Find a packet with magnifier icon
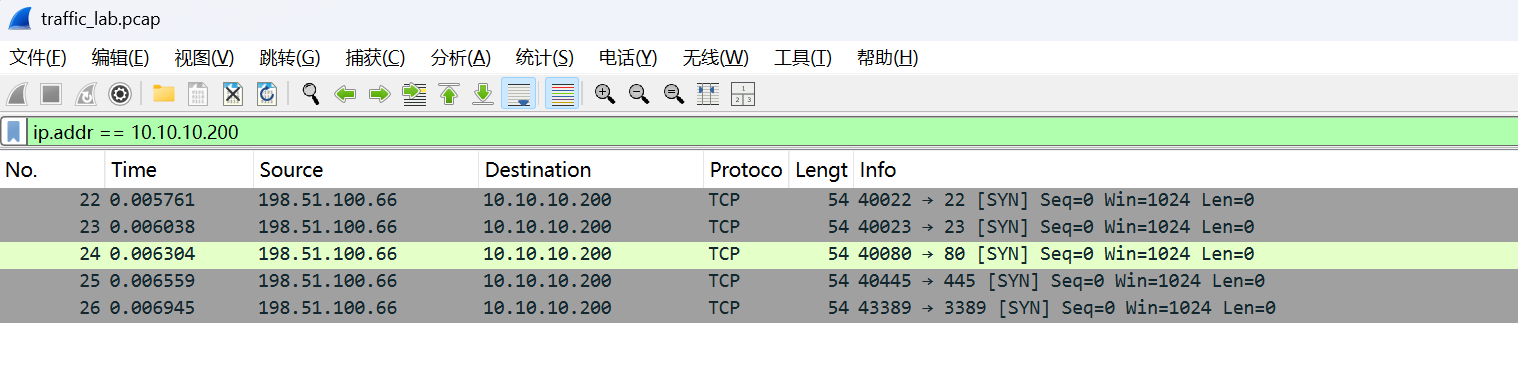Screen dimensions: 1518x366 [311, 94]
